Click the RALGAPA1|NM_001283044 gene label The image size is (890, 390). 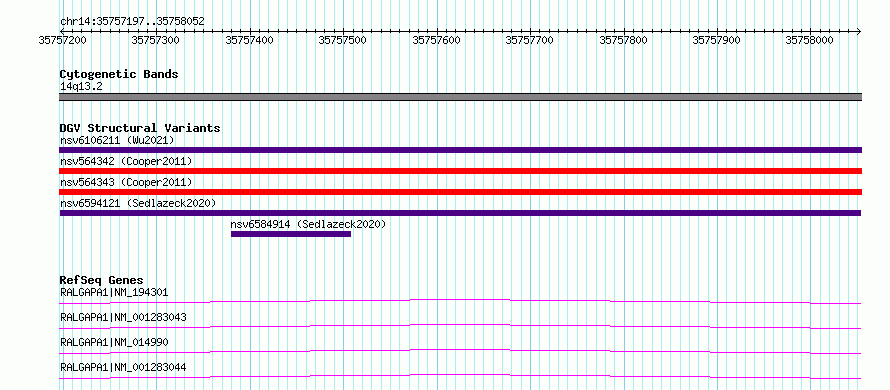click(x=123, y=367)
